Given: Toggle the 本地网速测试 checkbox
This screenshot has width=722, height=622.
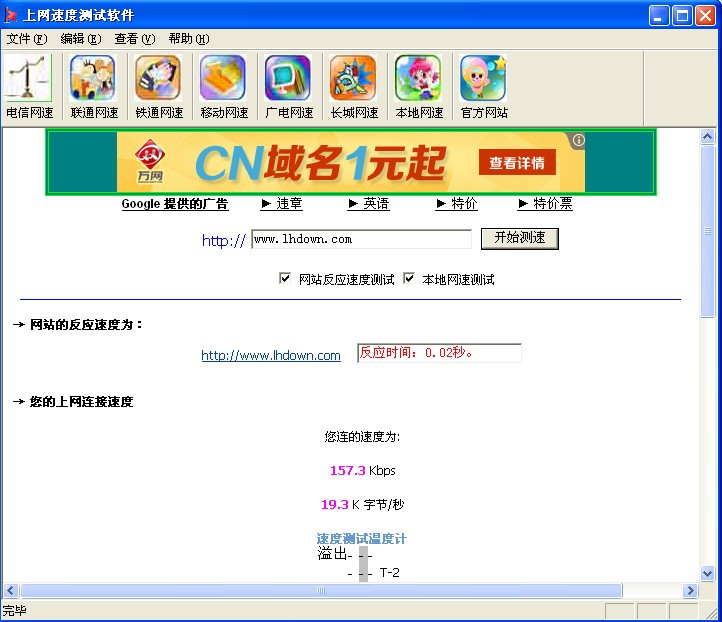Looking at the screenshot, I should click(x=408, y=278).
